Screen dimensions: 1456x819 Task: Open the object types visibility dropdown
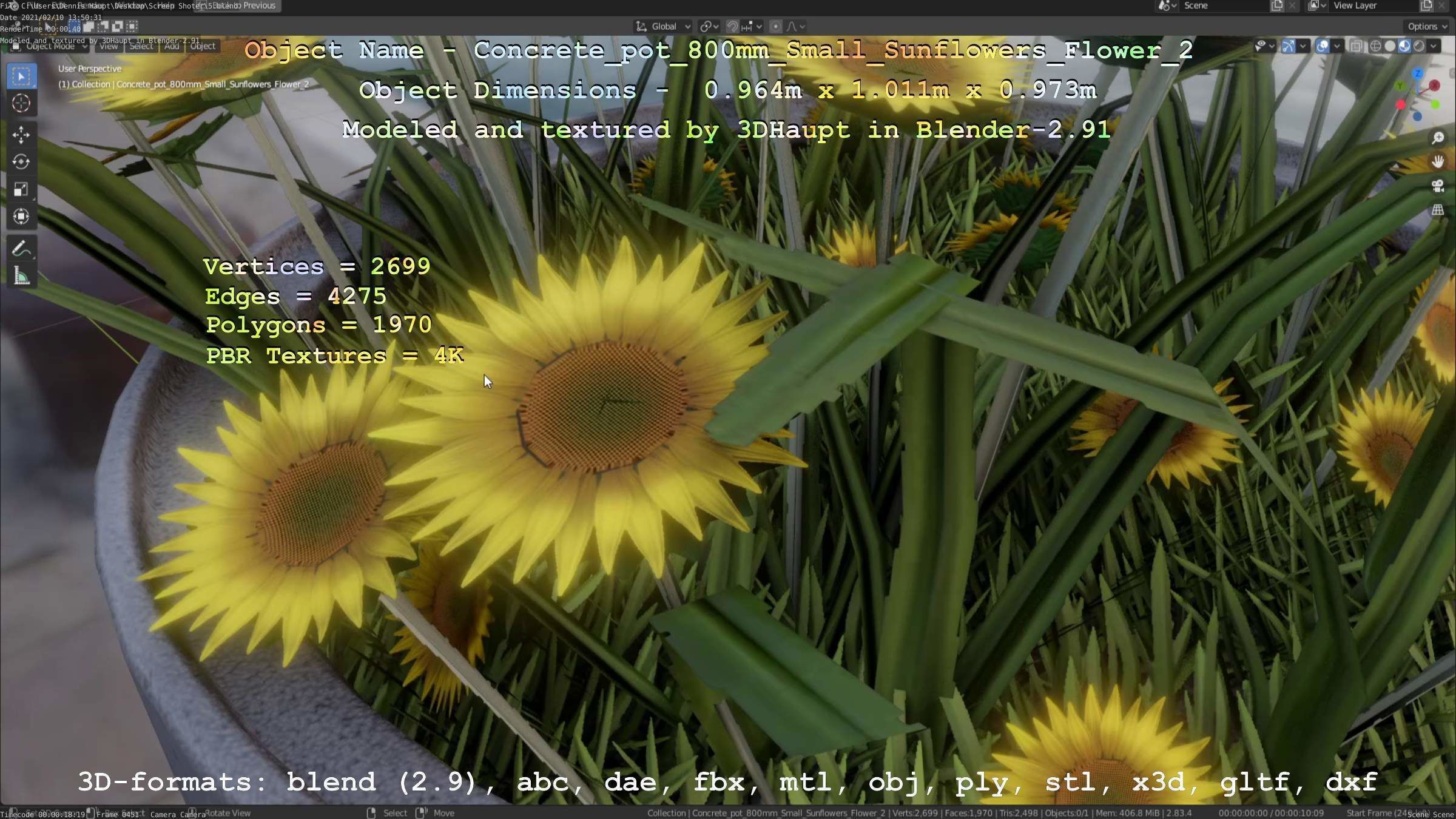[1264, 46]
